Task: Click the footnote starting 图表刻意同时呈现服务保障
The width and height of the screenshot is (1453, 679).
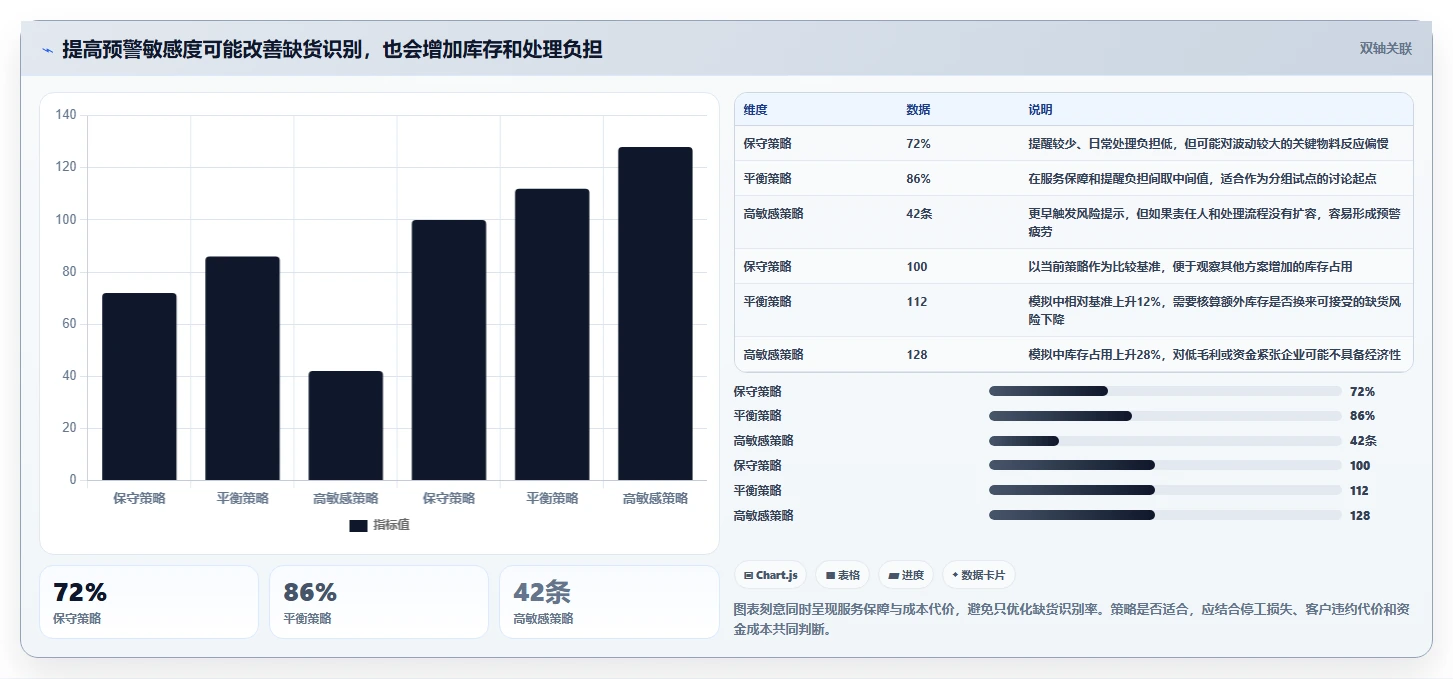Action: (1072, 619)
